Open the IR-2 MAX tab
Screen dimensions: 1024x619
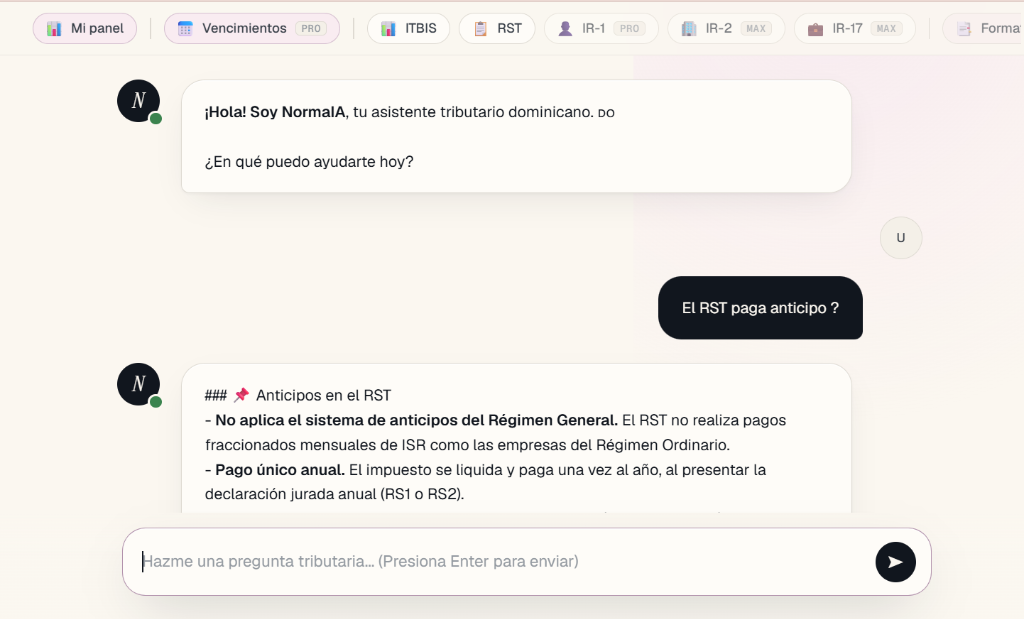click(x=726, y=29)
